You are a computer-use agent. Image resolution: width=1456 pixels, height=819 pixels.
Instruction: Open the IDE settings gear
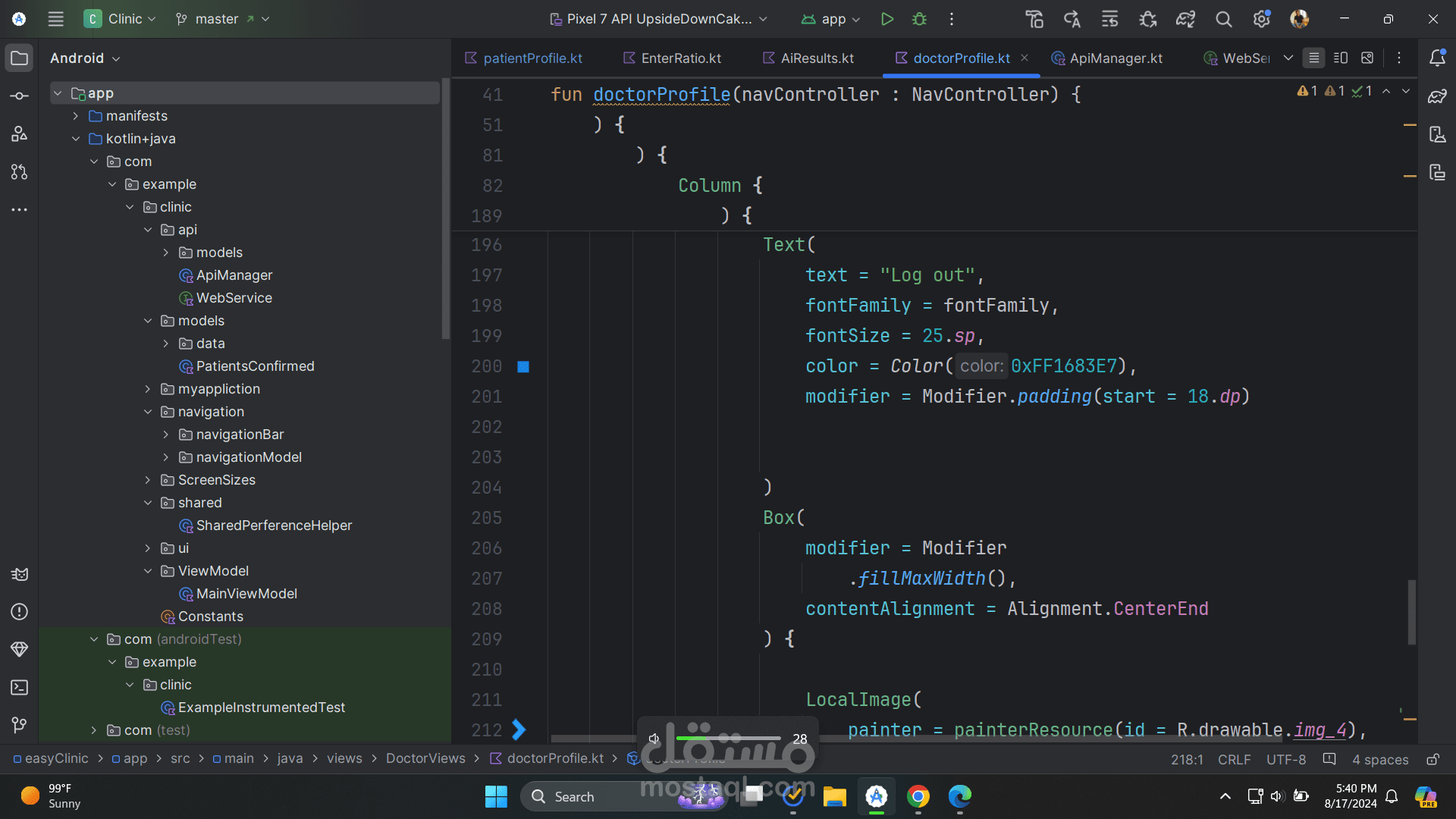click(1261, 19)
